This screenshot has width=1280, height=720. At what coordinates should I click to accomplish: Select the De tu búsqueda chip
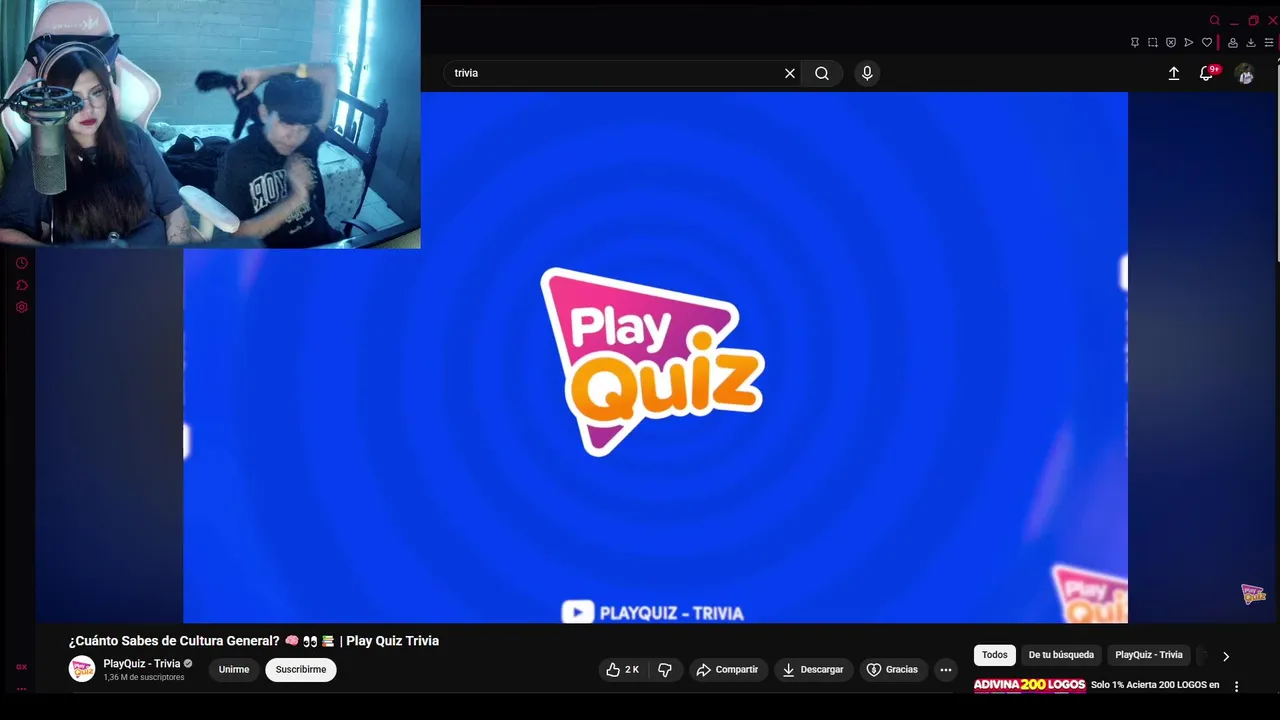[x=1061, y=655]
